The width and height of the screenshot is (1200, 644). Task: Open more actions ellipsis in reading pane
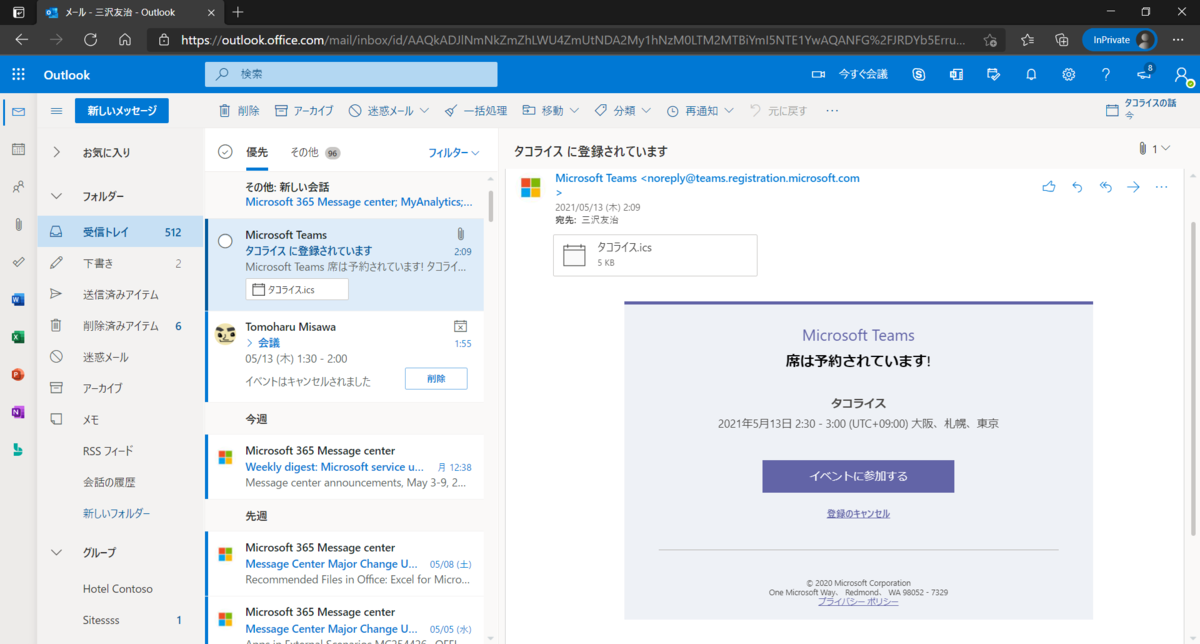pyautogui.click(x=1161, y=187)
